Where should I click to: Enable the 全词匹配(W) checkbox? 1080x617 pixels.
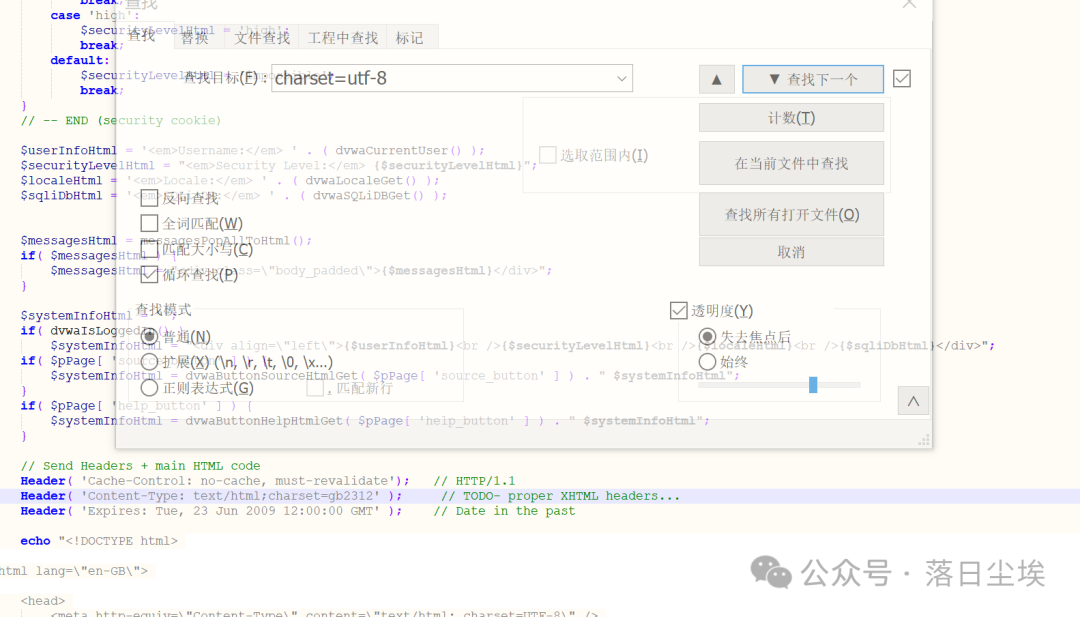149,223
